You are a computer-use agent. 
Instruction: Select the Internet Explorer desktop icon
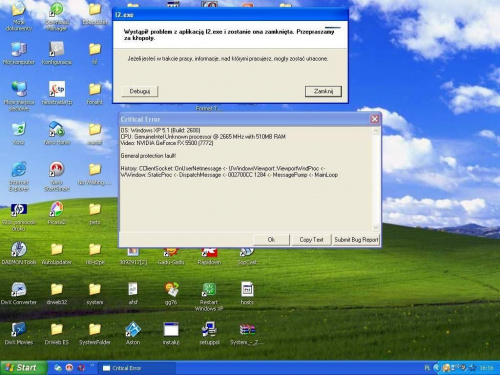tap(19, 177)
